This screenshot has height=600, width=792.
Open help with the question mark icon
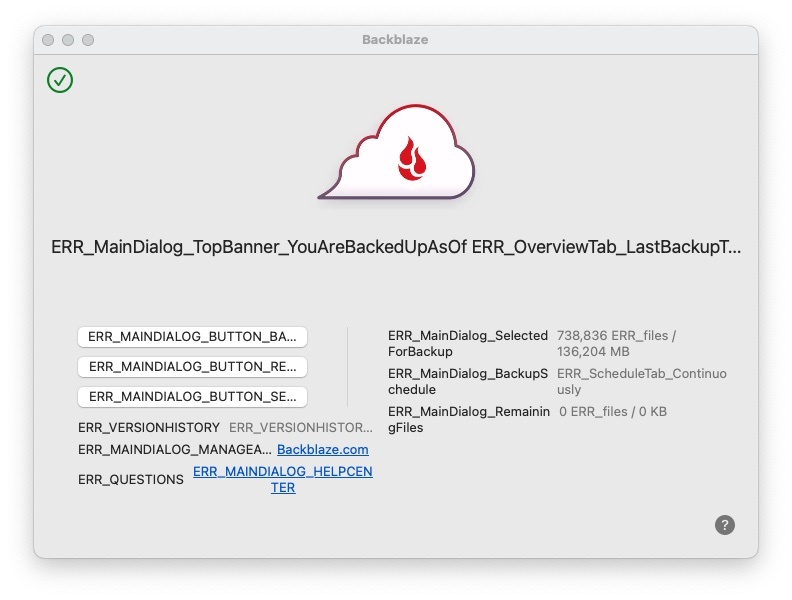coord(724,525)
